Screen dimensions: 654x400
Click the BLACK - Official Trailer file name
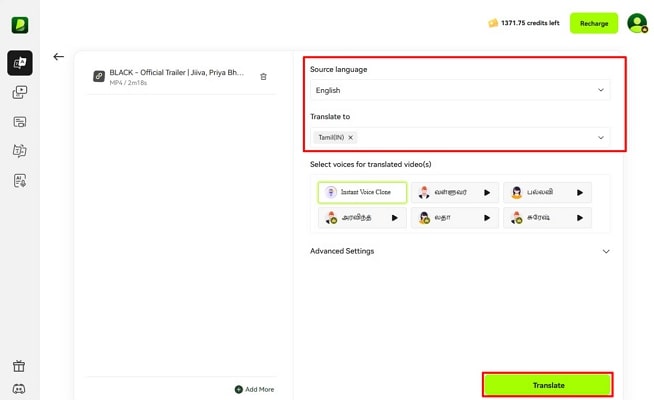pos(176,73)
